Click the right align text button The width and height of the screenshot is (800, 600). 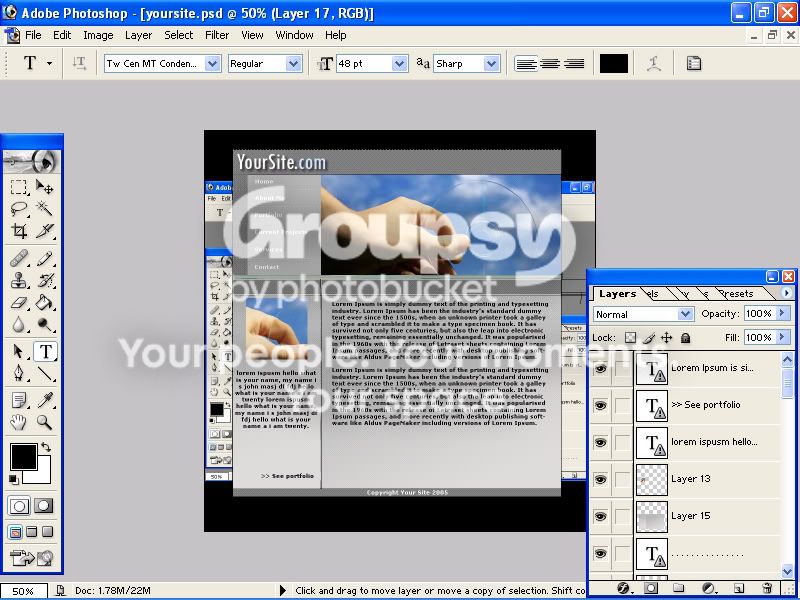pos(574,64)
